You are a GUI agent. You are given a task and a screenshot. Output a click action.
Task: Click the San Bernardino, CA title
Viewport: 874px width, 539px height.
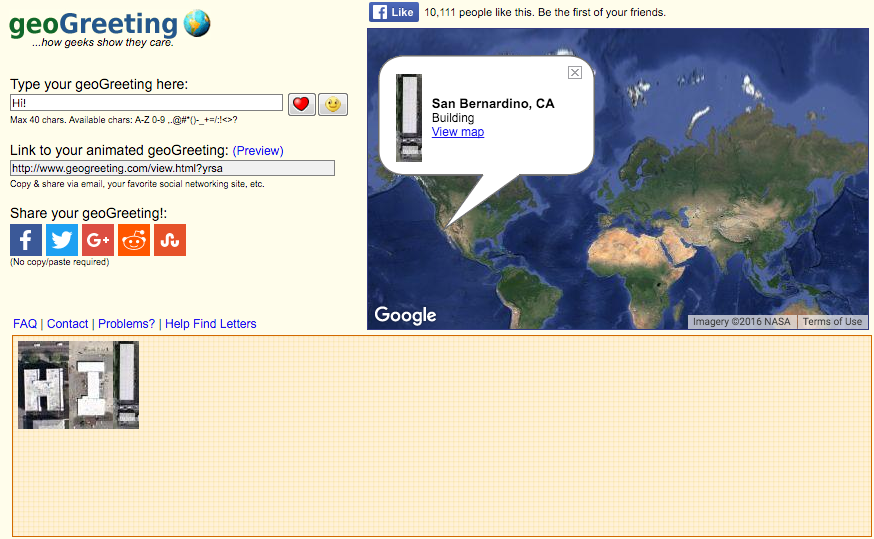(x=493, y=104)
